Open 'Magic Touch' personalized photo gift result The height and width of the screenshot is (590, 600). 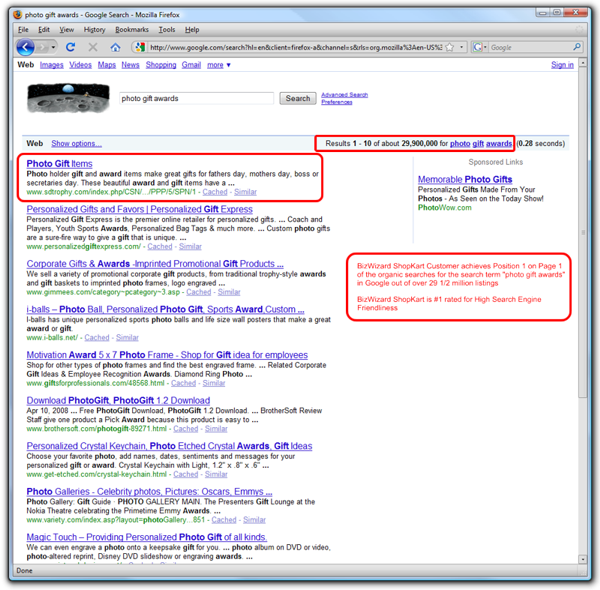tap(147, 537)
